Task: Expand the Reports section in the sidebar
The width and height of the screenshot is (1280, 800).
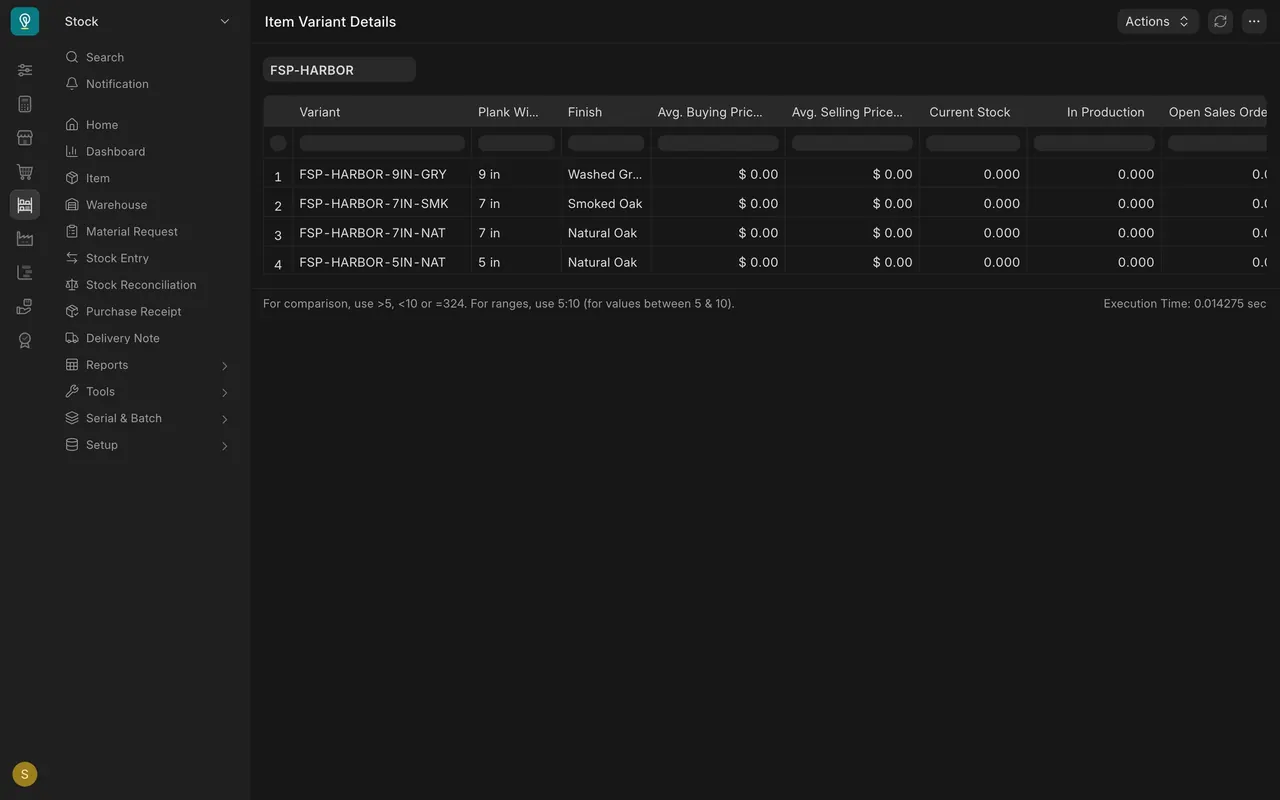Action: [147, 365]
